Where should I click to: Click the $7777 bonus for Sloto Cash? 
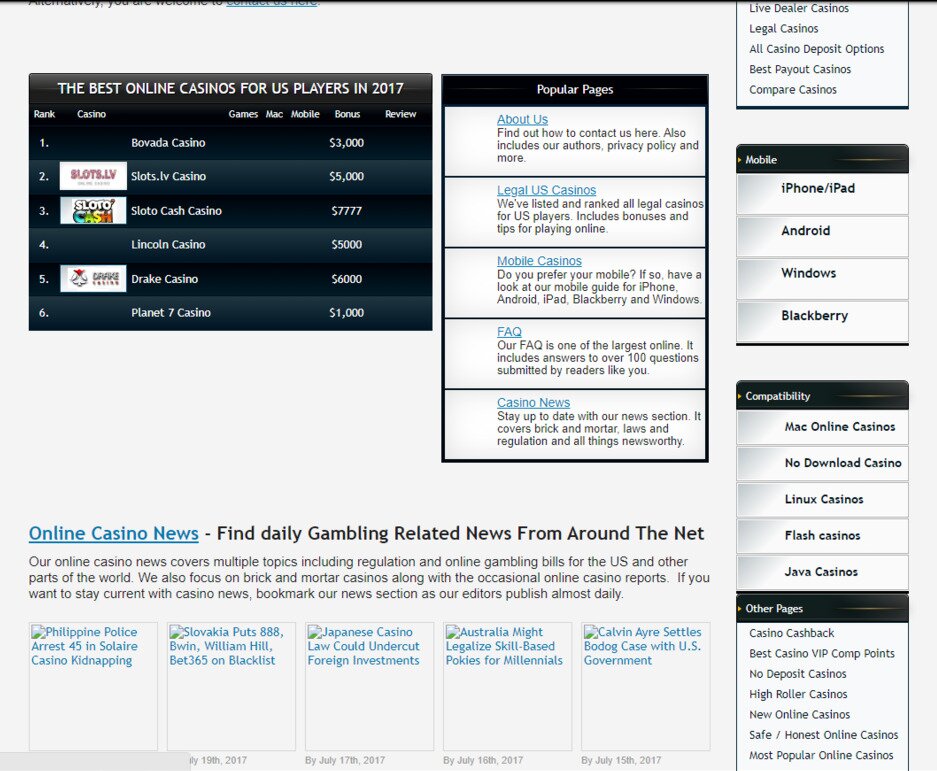coord(347,210)
